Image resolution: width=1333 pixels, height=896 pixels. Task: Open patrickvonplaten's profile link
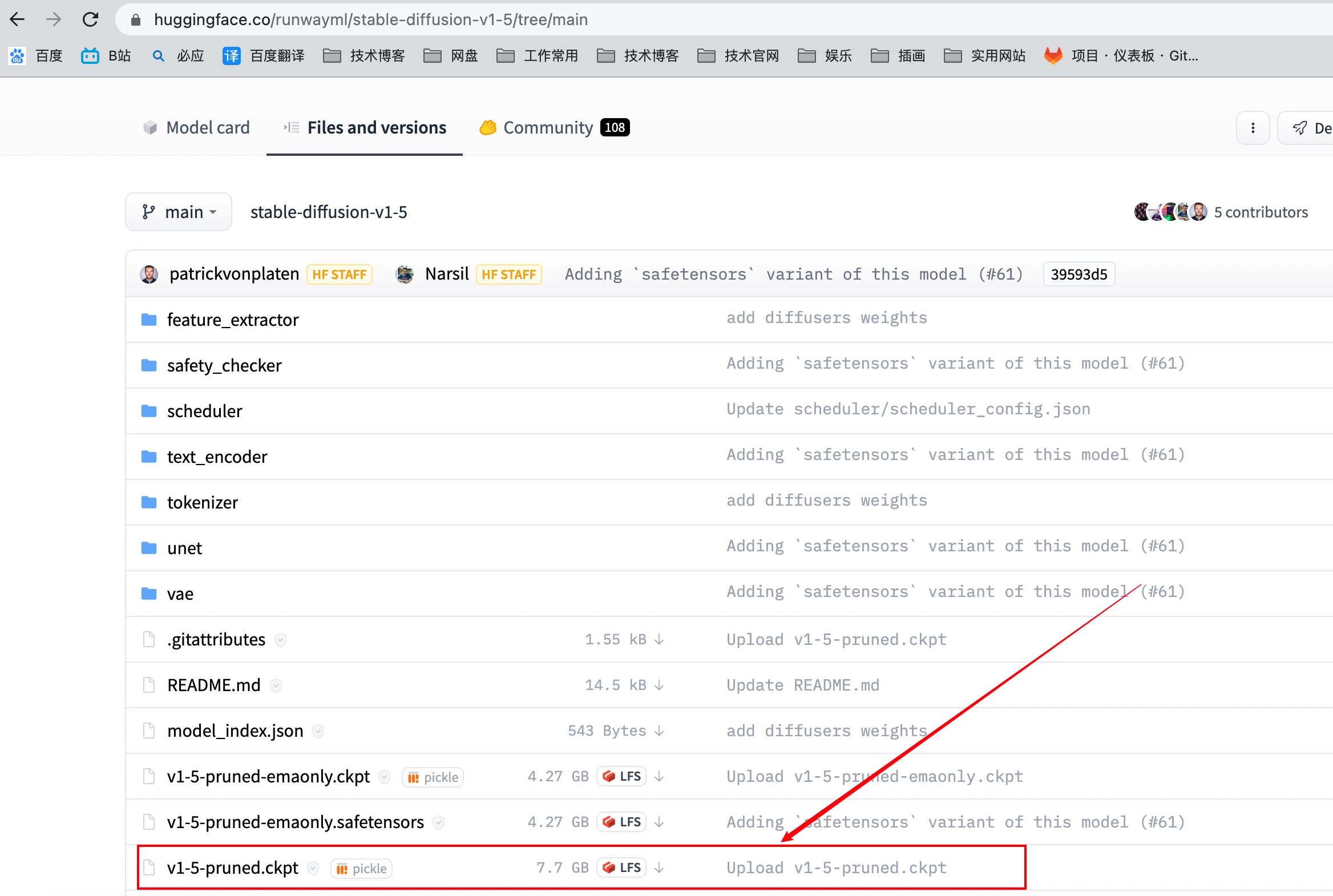point(234,274)
